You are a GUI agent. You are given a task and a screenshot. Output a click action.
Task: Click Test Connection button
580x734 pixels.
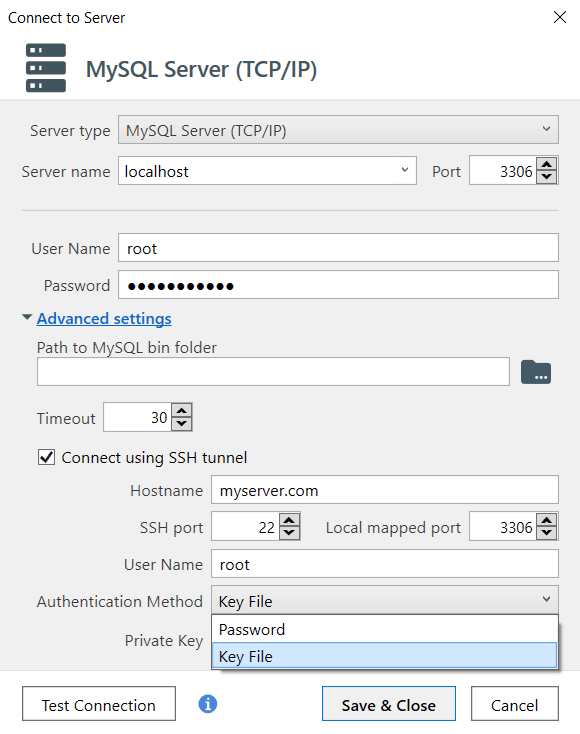(99, 704)
